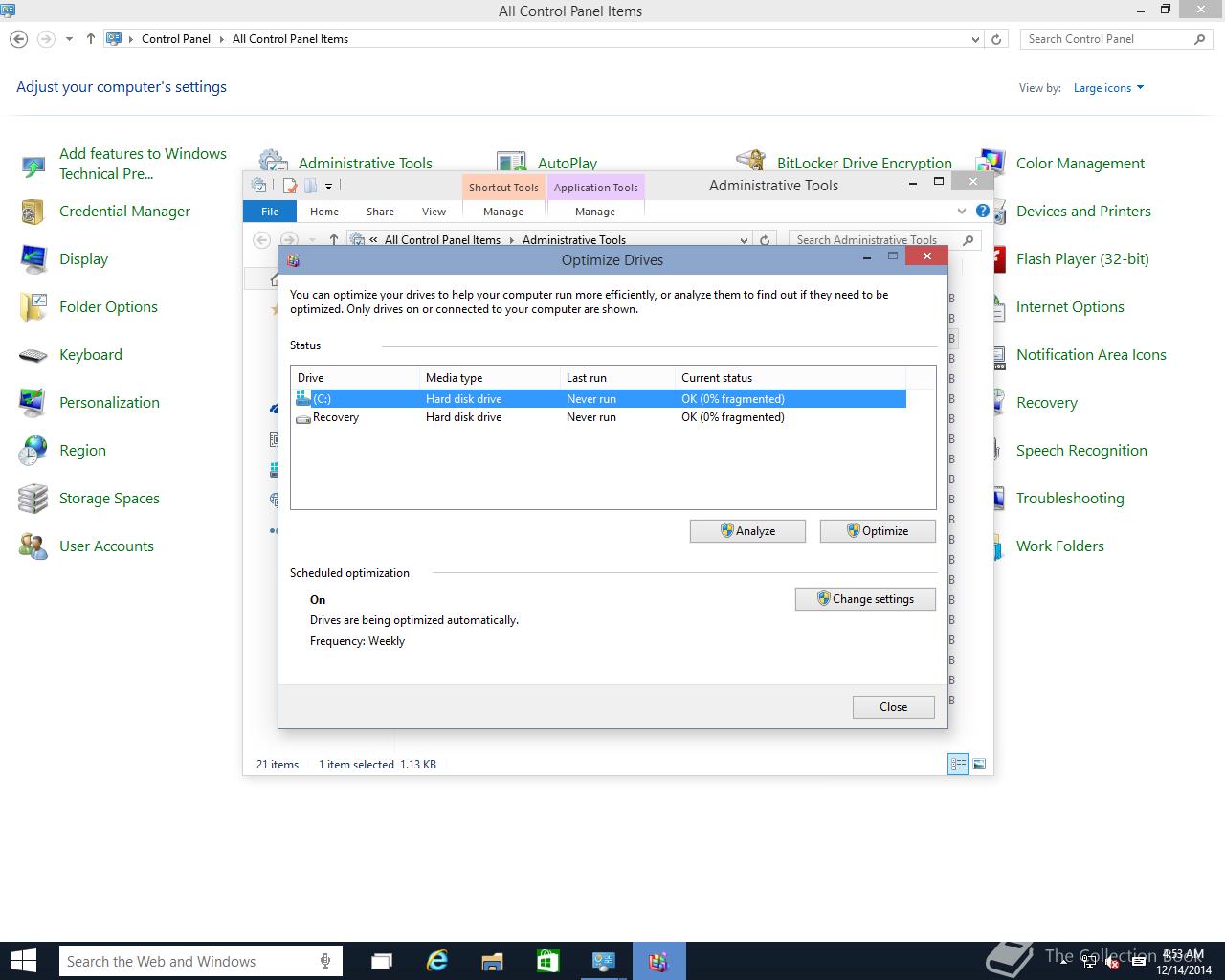Click All Control Panel Items breadcrumb in Administrative Tools

(442, 240)
